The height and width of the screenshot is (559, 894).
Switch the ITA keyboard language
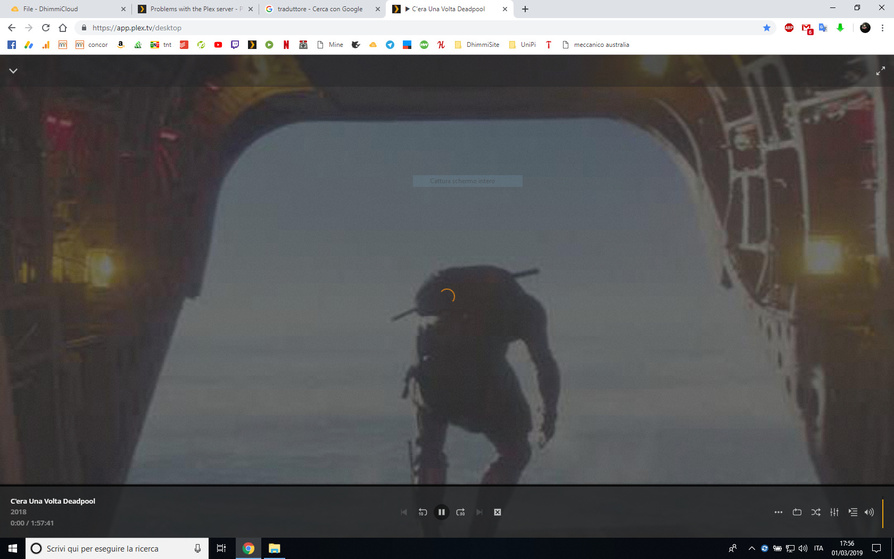pyautogui.click(x=819, y=548)
